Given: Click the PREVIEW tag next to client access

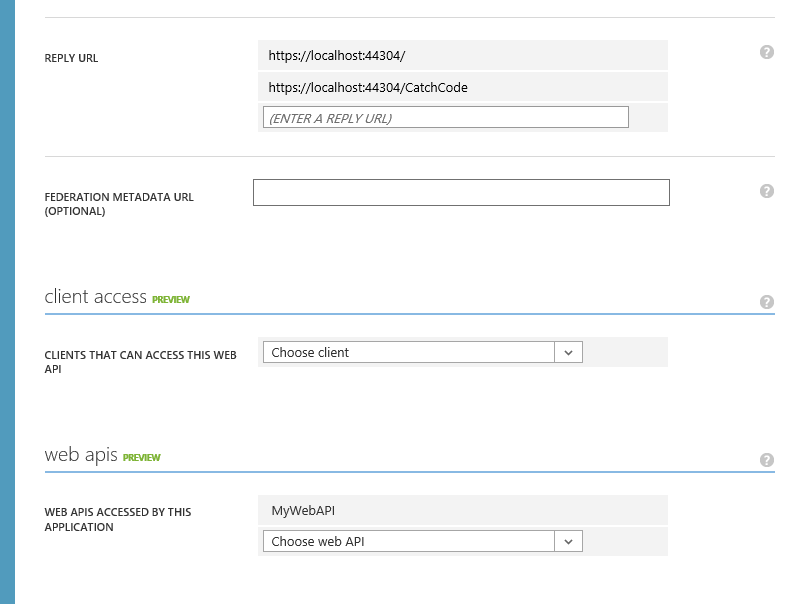Looking at the screenshot, I should click(x=171, y=300).
